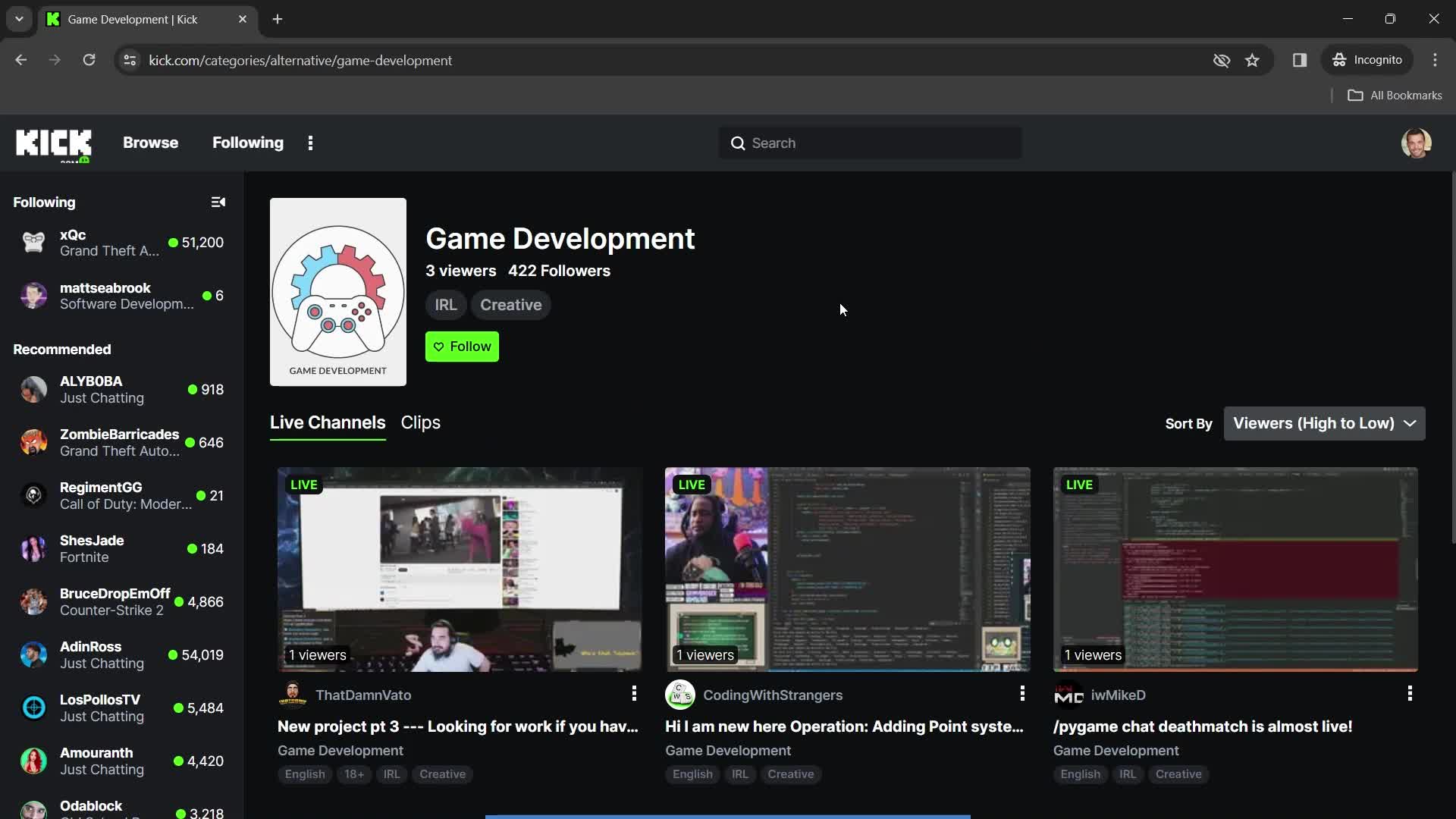The width and height of the screenshot is (1456, 819).
Task: Click the Kick logo home icon
Action: pos(53,144)
